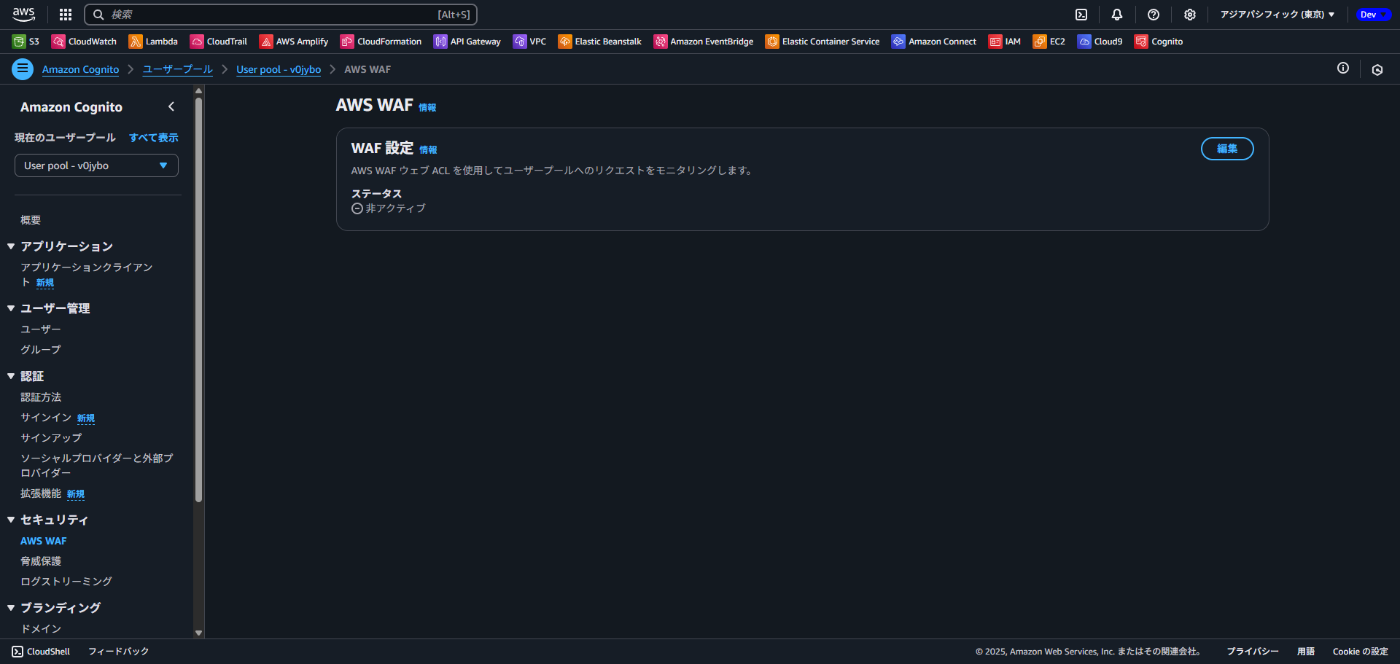This screenshot has height=664, width=1400.
Task: Open Cognito favorite shortcut
Action: tap(1159, 42)
